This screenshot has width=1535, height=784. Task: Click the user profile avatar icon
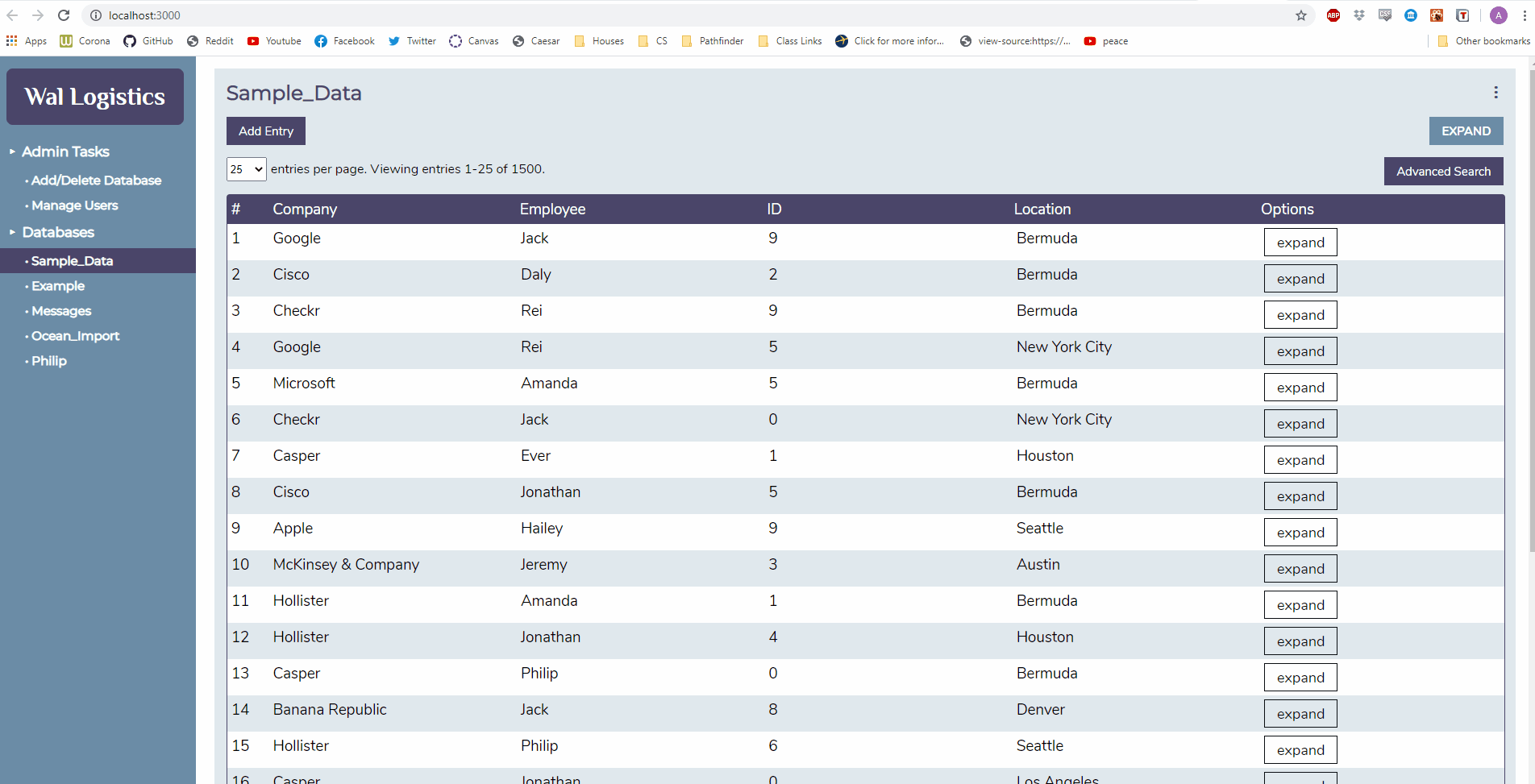[x=1499, y=15]
